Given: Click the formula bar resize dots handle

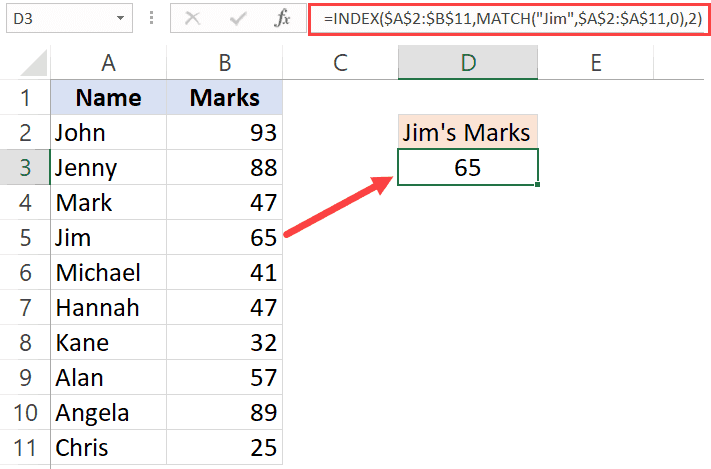Looking at the screenshot, I should pyautogui.click(x=151, y=18).
